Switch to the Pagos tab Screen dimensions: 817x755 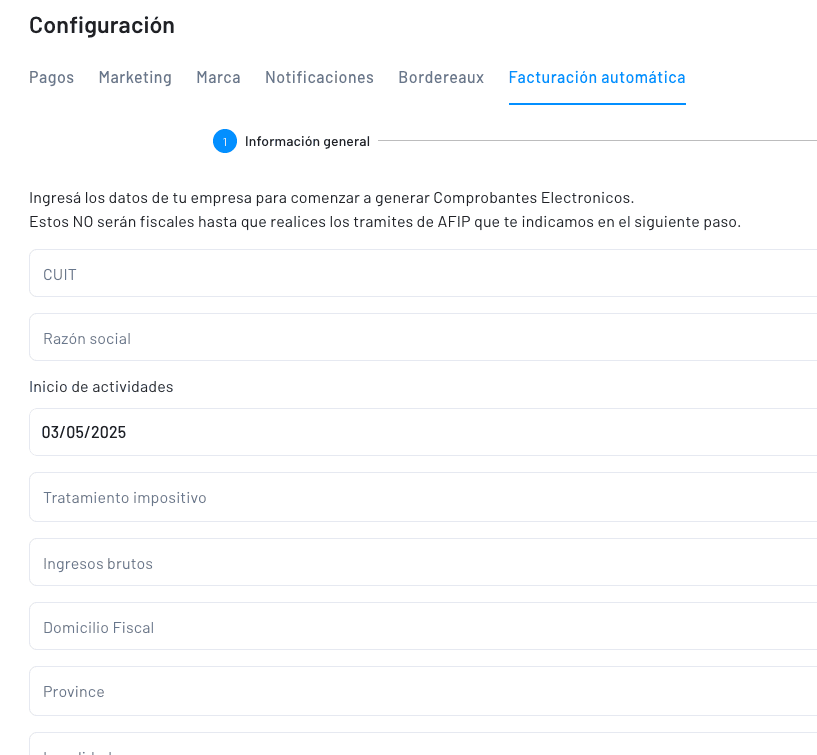click(51, 77)
